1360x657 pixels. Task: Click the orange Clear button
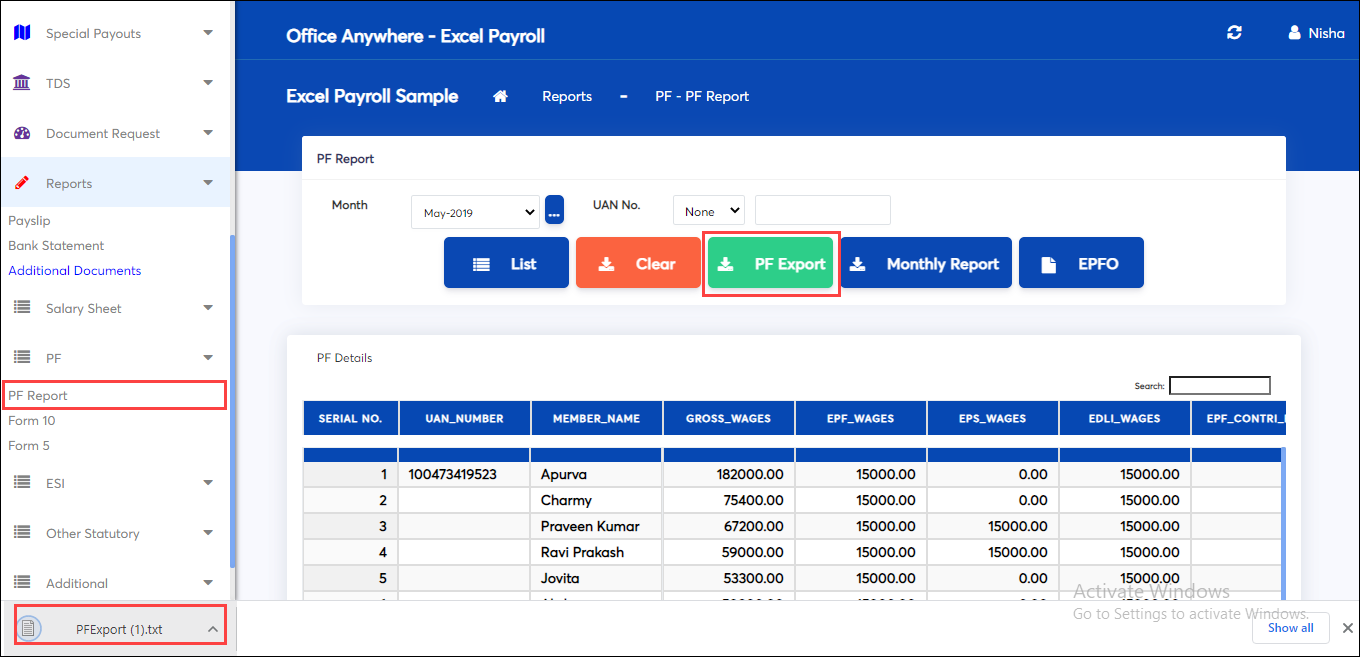pos(638,263)
